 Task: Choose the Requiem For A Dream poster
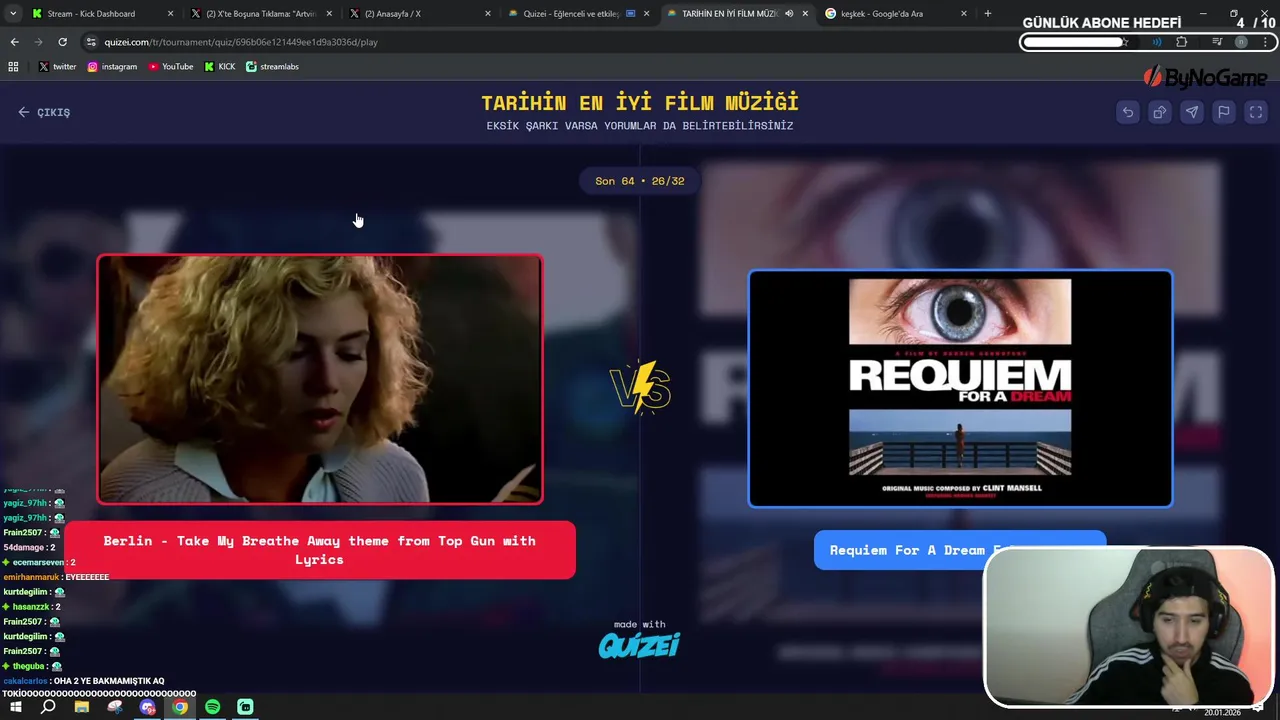[960, 389]
